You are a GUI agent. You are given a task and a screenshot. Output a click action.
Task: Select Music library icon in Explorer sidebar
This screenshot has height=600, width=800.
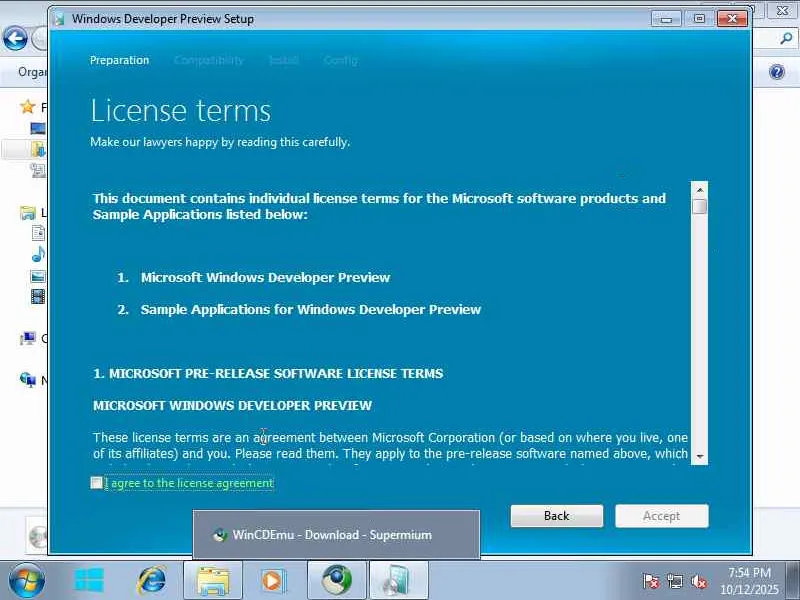pos(38,254)
